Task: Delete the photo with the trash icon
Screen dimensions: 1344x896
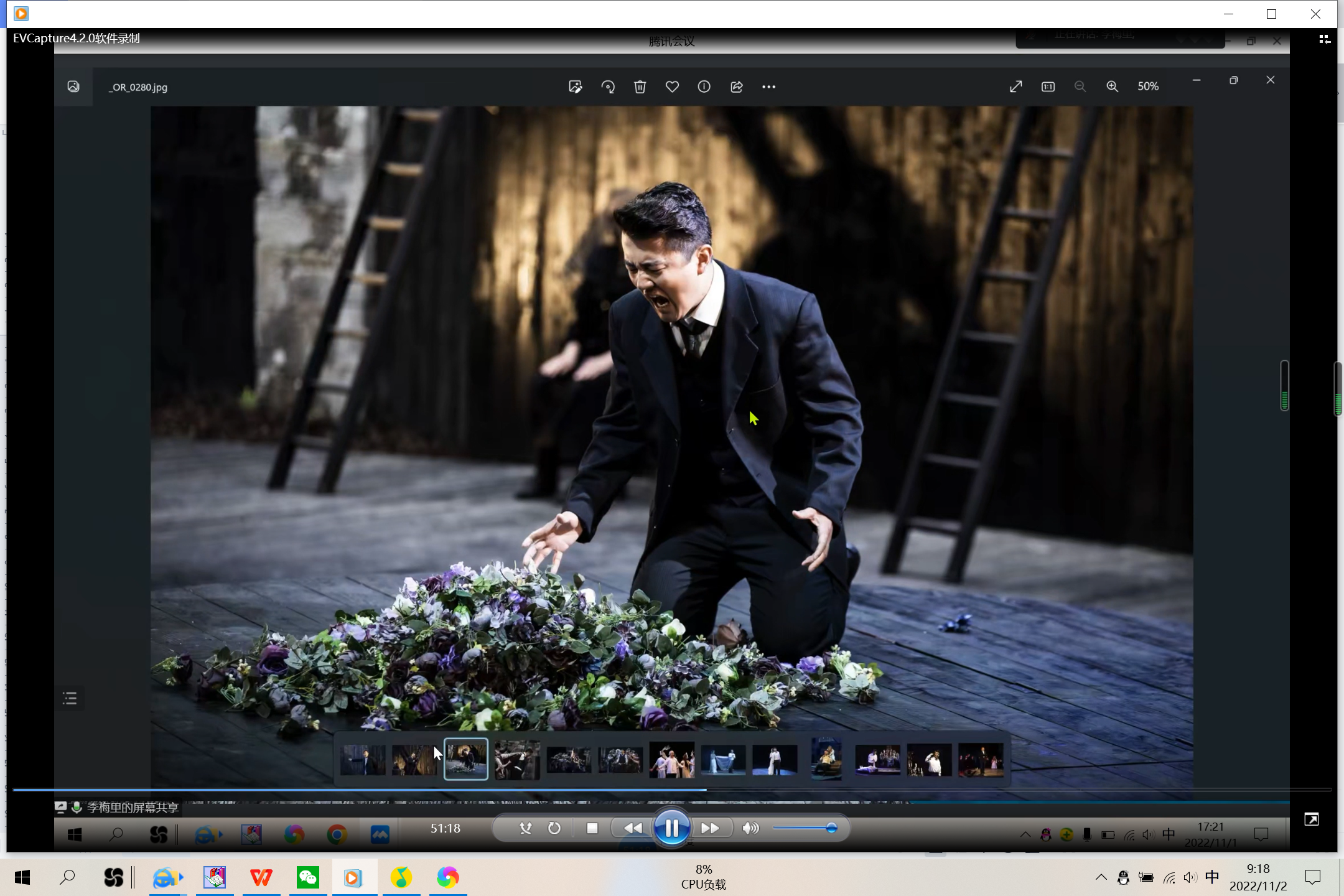Action: pyautogui.click(x=640, y=87)
